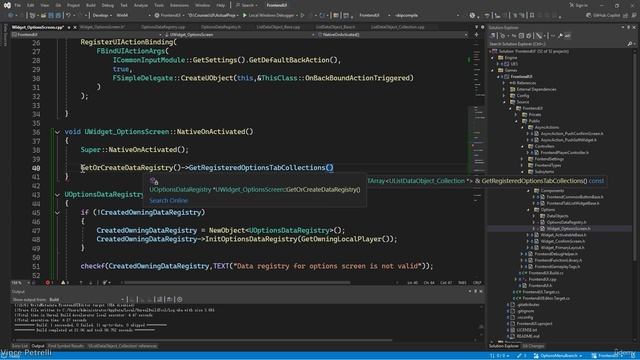Collapse the NativeOnActivated function at line 36
Image resolution: width=640 pixels, height=360 pixels.
tap(57, 132)
